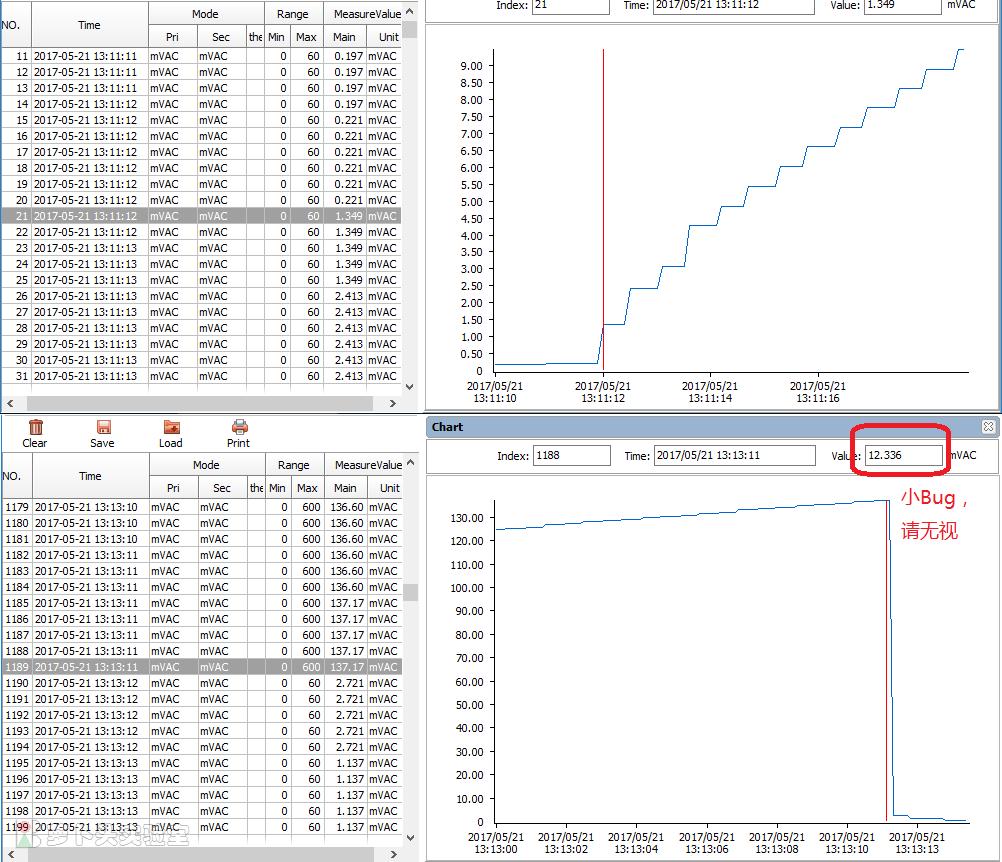Close the Chart panel
Viewport: 1002px width, 862px height.
(x=988, y=427)
